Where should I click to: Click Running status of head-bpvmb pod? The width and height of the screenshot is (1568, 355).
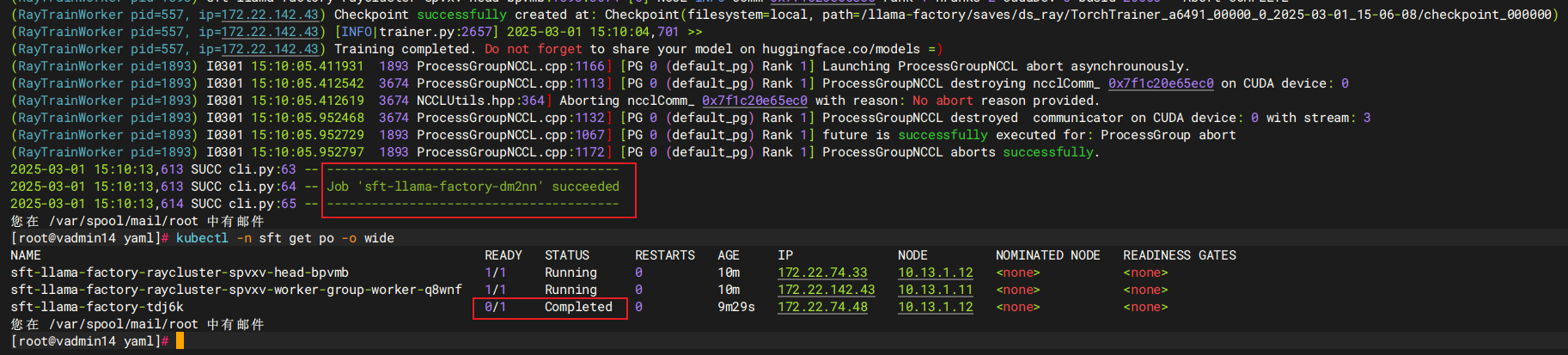click(570, 272)
